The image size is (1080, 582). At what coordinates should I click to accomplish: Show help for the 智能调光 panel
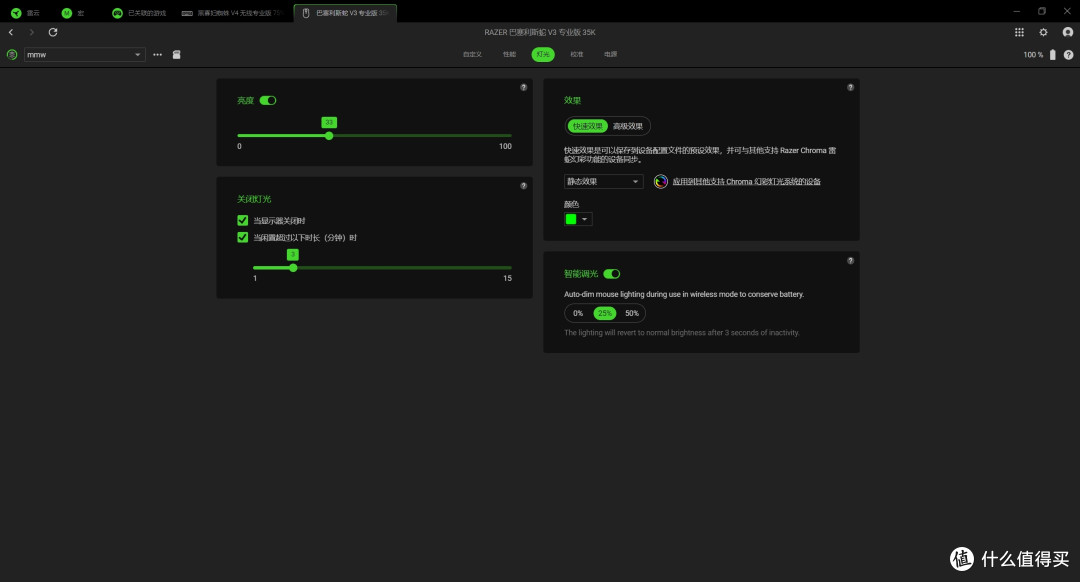[x=851, y=261]
